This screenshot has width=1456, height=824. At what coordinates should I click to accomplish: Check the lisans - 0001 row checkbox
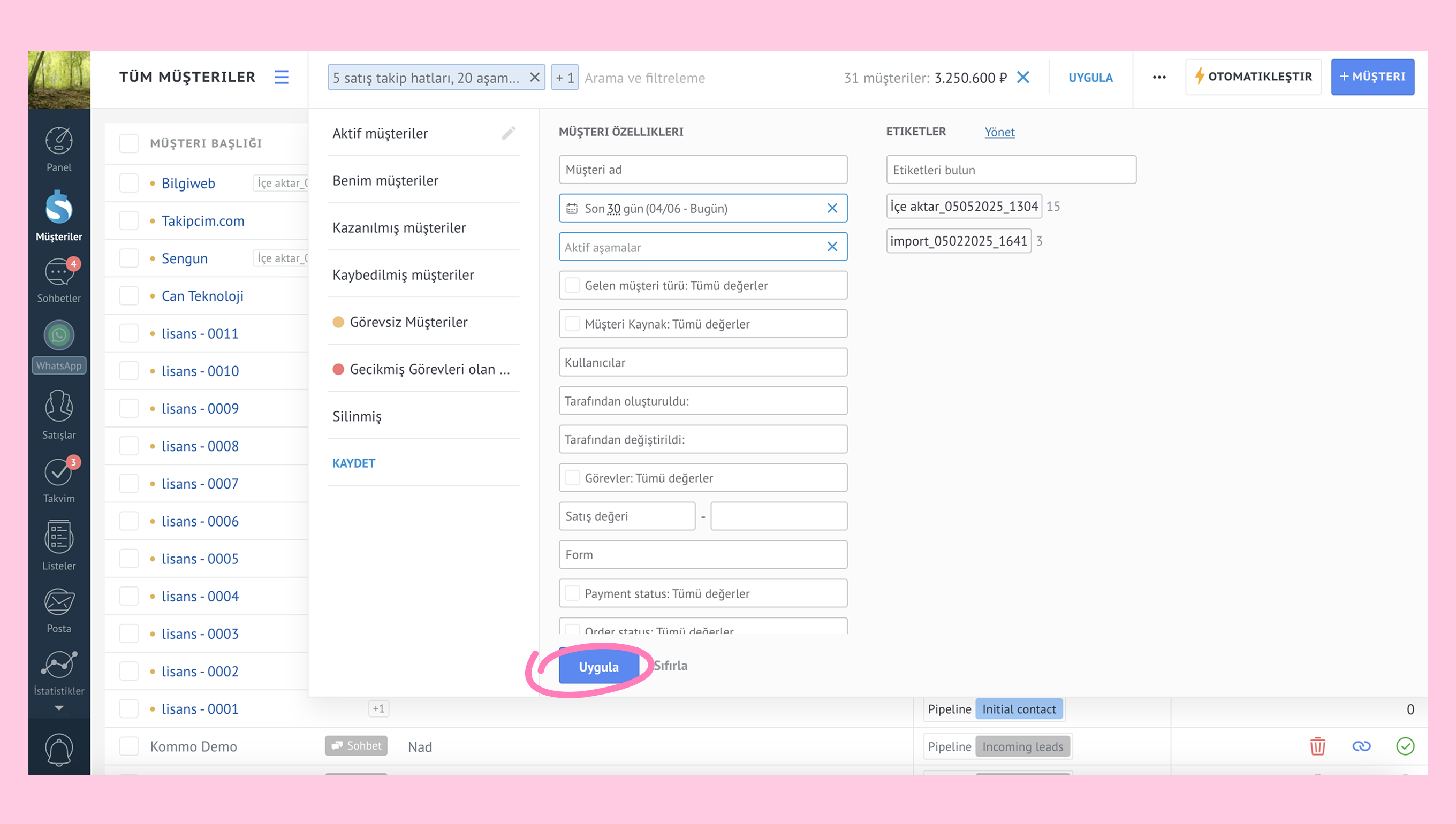click(128, 709)
